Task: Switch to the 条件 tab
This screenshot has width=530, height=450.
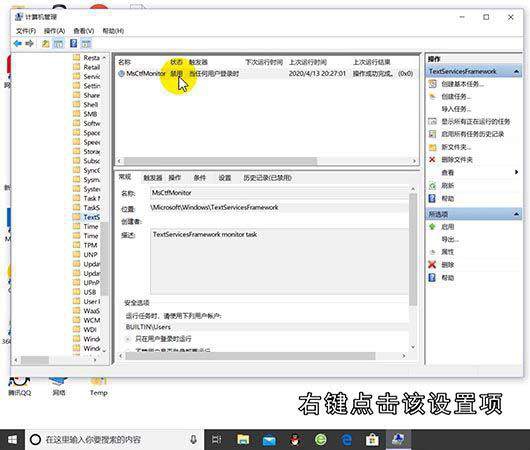Action: point(199,177)
